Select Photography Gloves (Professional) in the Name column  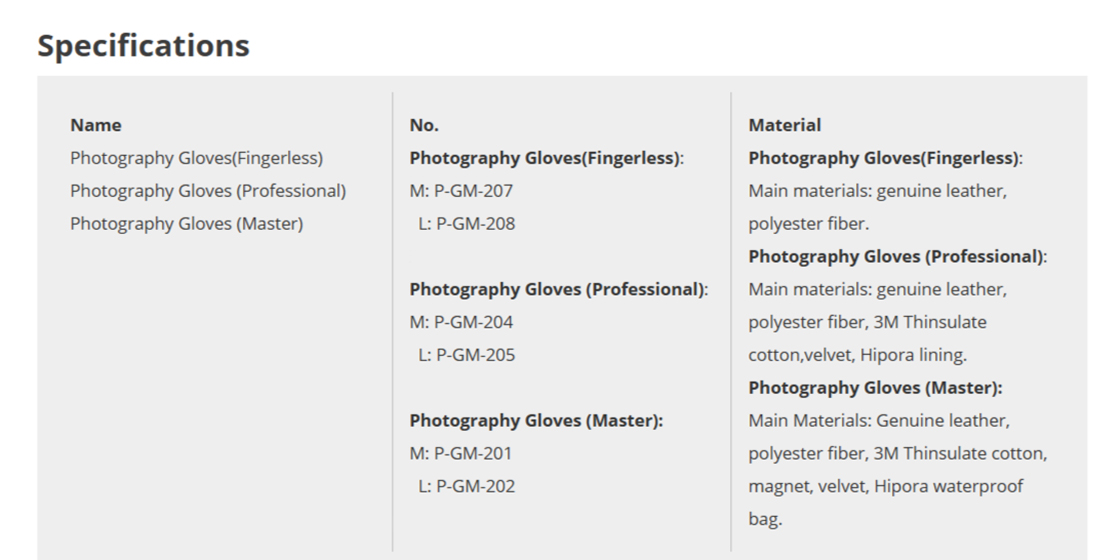pyautogui.click(x=207, y=191)
